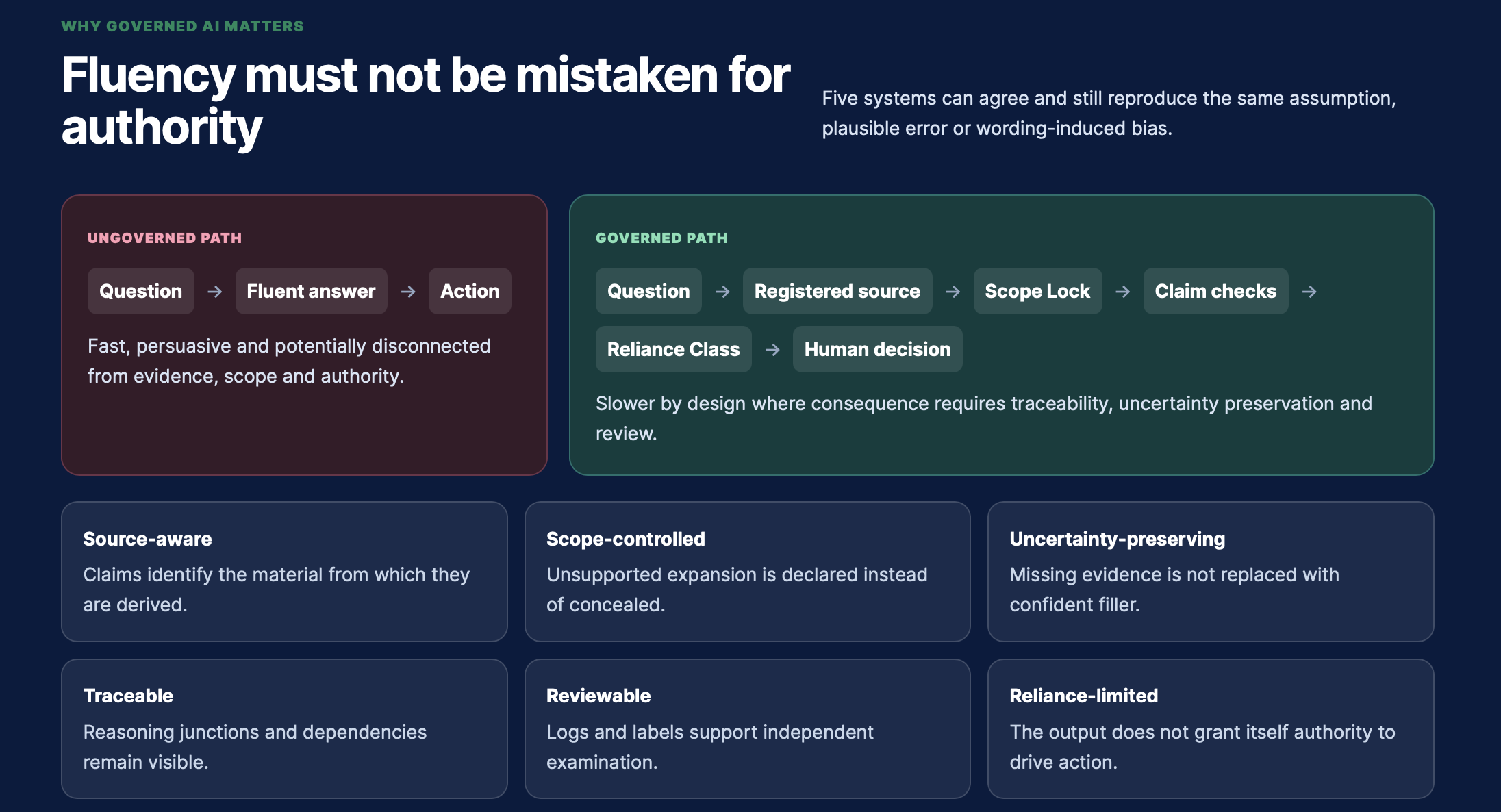1501x812 pixels.
Task: Select the Claim checks chip
Action: click(x=1215, y=291)
